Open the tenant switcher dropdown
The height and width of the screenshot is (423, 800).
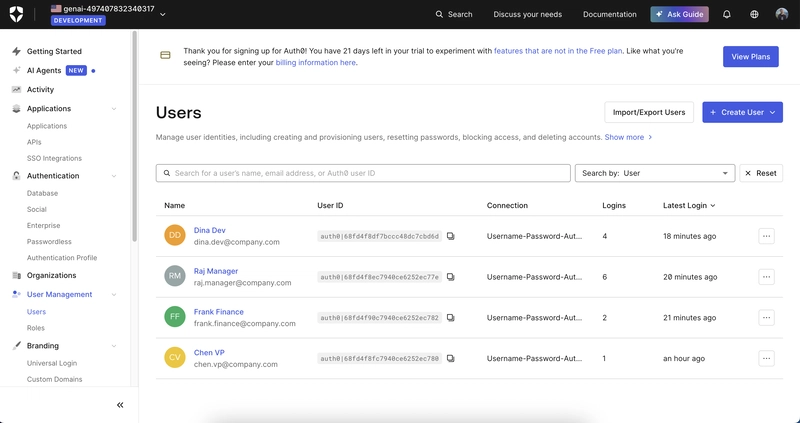[x=163, y=14]
